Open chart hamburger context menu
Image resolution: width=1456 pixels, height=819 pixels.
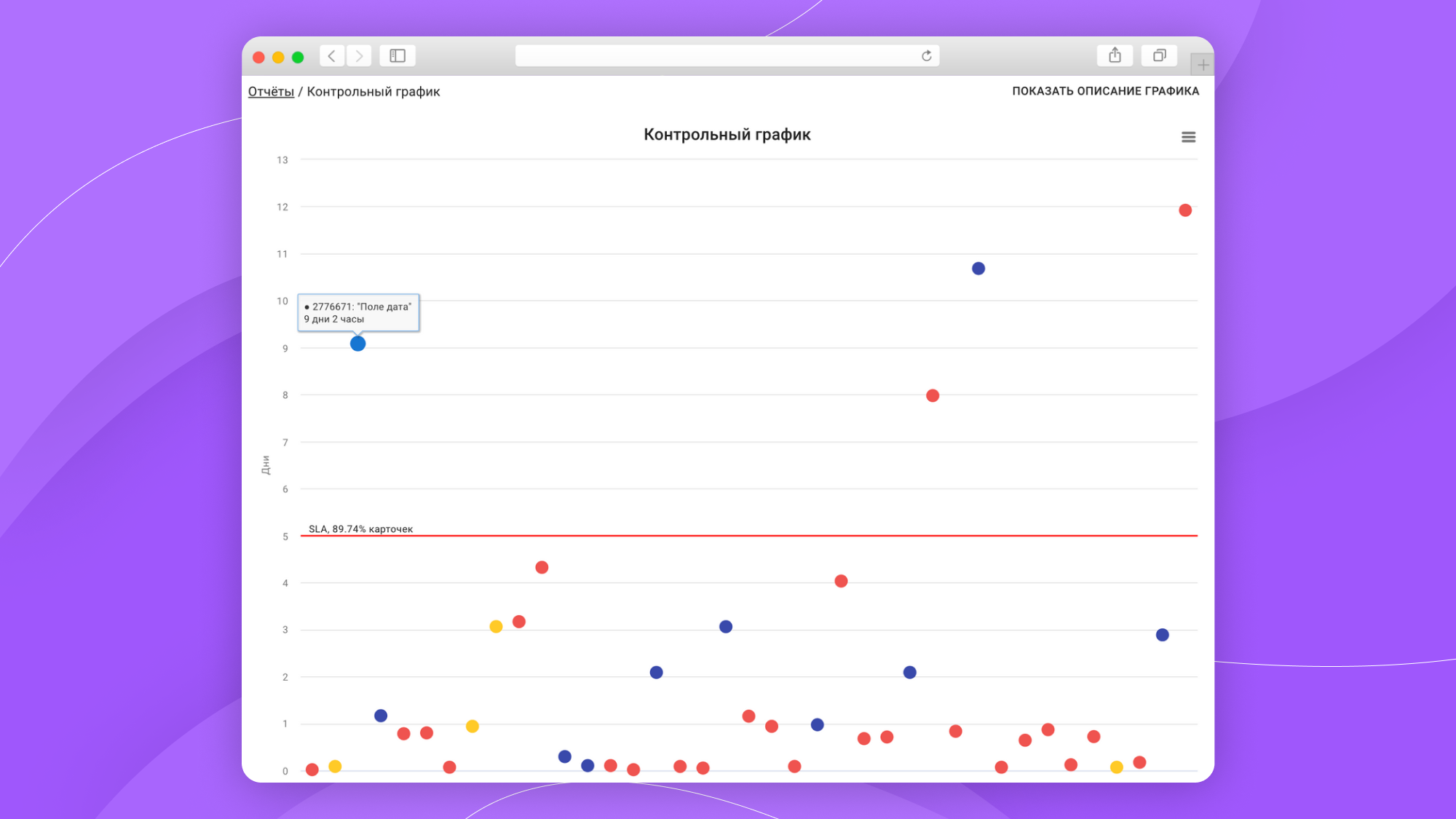[x=1188, y=137]
